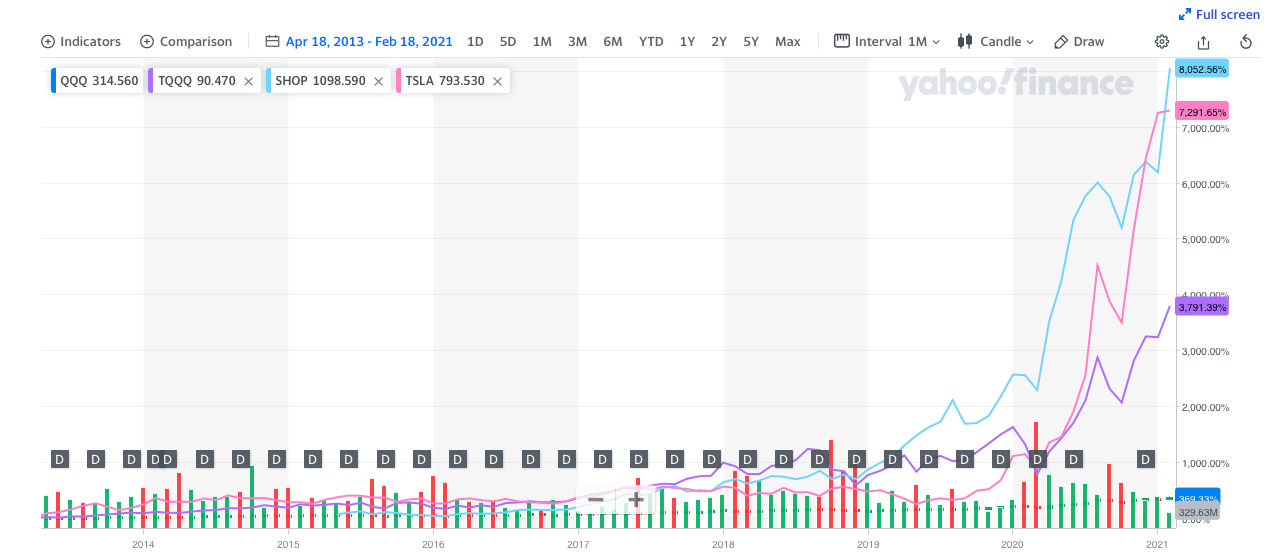1277x555 pixels.
Task: Add a symbol with Comparison
Action: [x=186, y=41]
